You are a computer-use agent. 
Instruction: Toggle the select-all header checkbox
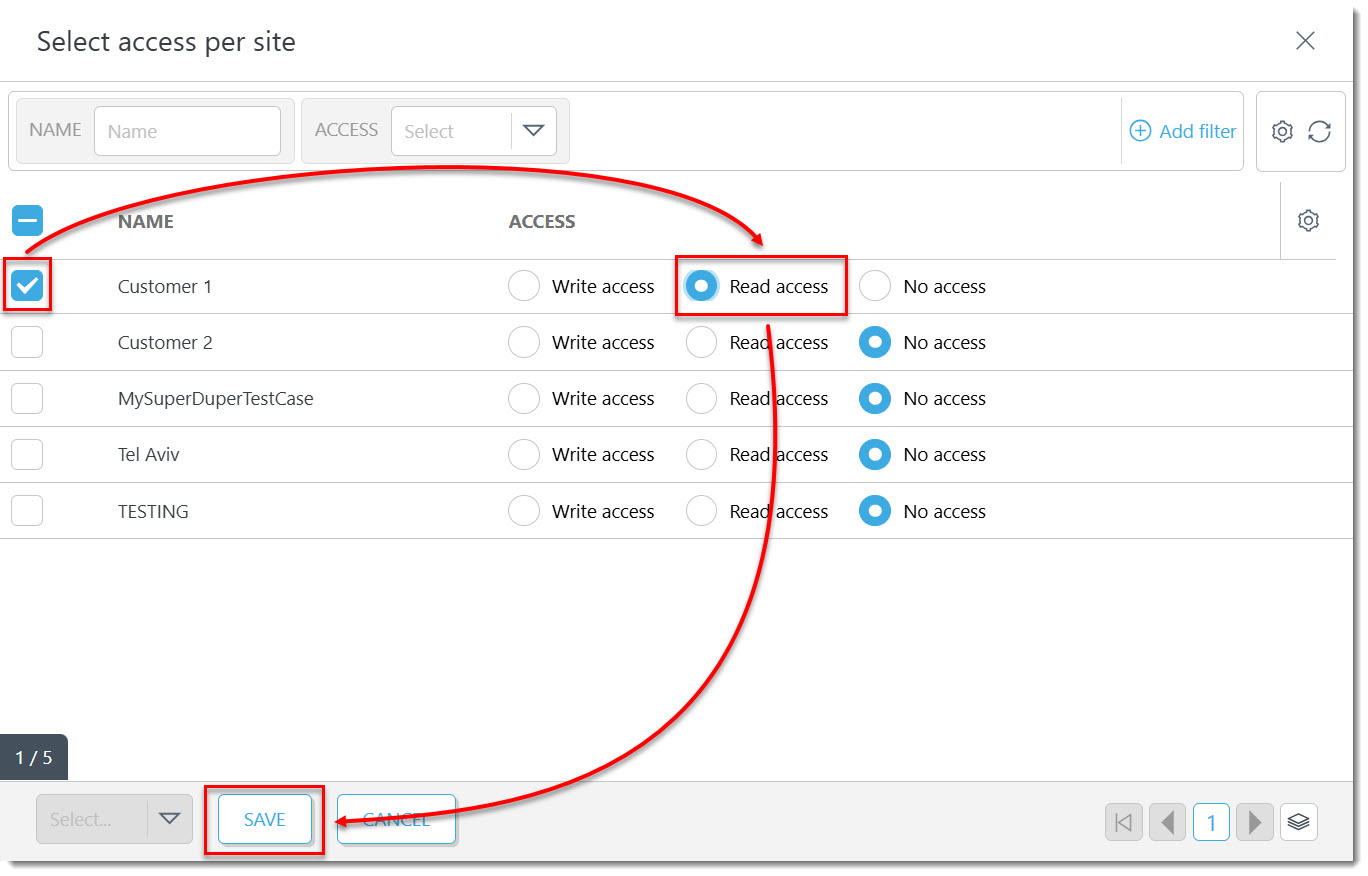27,221
